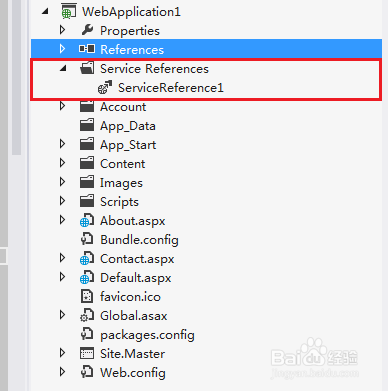Click the About.aspx web page icon

tap(87, 221)
